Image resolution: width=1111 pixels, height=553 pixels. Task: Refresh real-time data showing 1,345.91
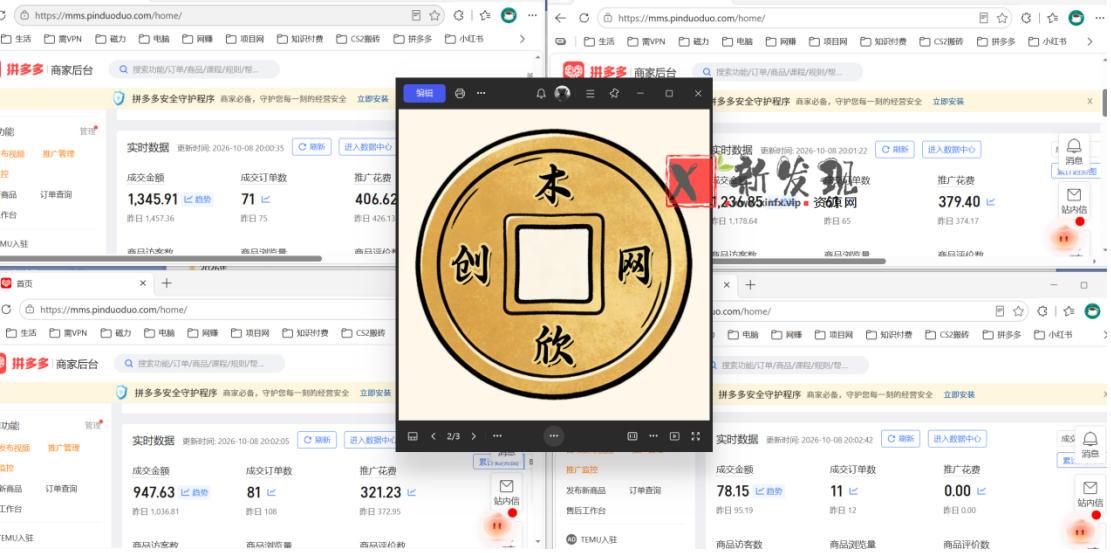312,147
